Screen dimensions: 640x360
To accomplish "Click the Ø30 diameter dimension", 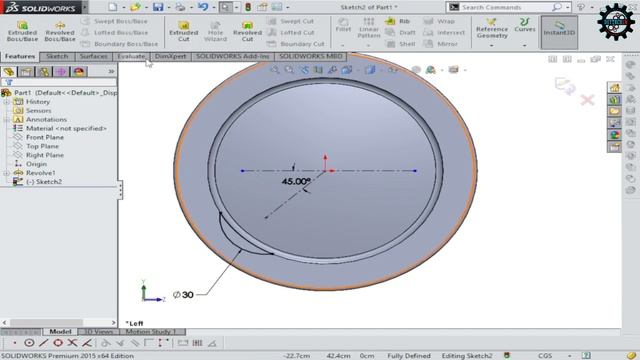I will [x=183, y=295].
